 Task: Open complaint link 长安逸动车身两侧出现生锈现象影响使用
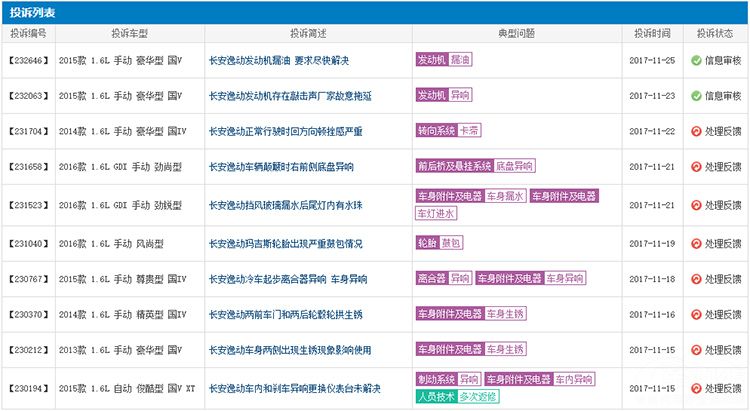click(290, 350)
